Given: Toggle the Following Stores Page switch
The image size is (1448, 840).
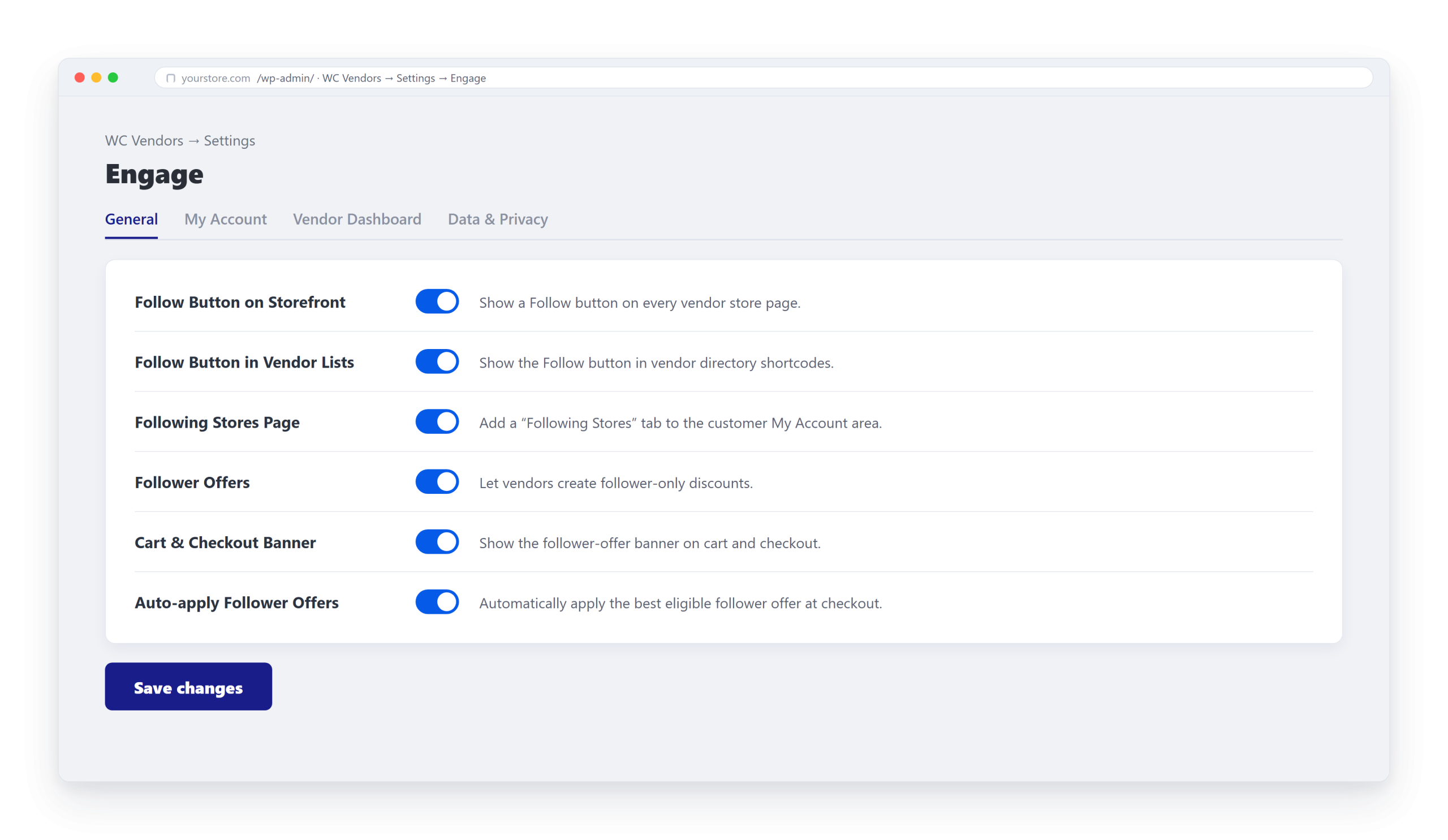Looking at the screenshot, I should [437, 422].
